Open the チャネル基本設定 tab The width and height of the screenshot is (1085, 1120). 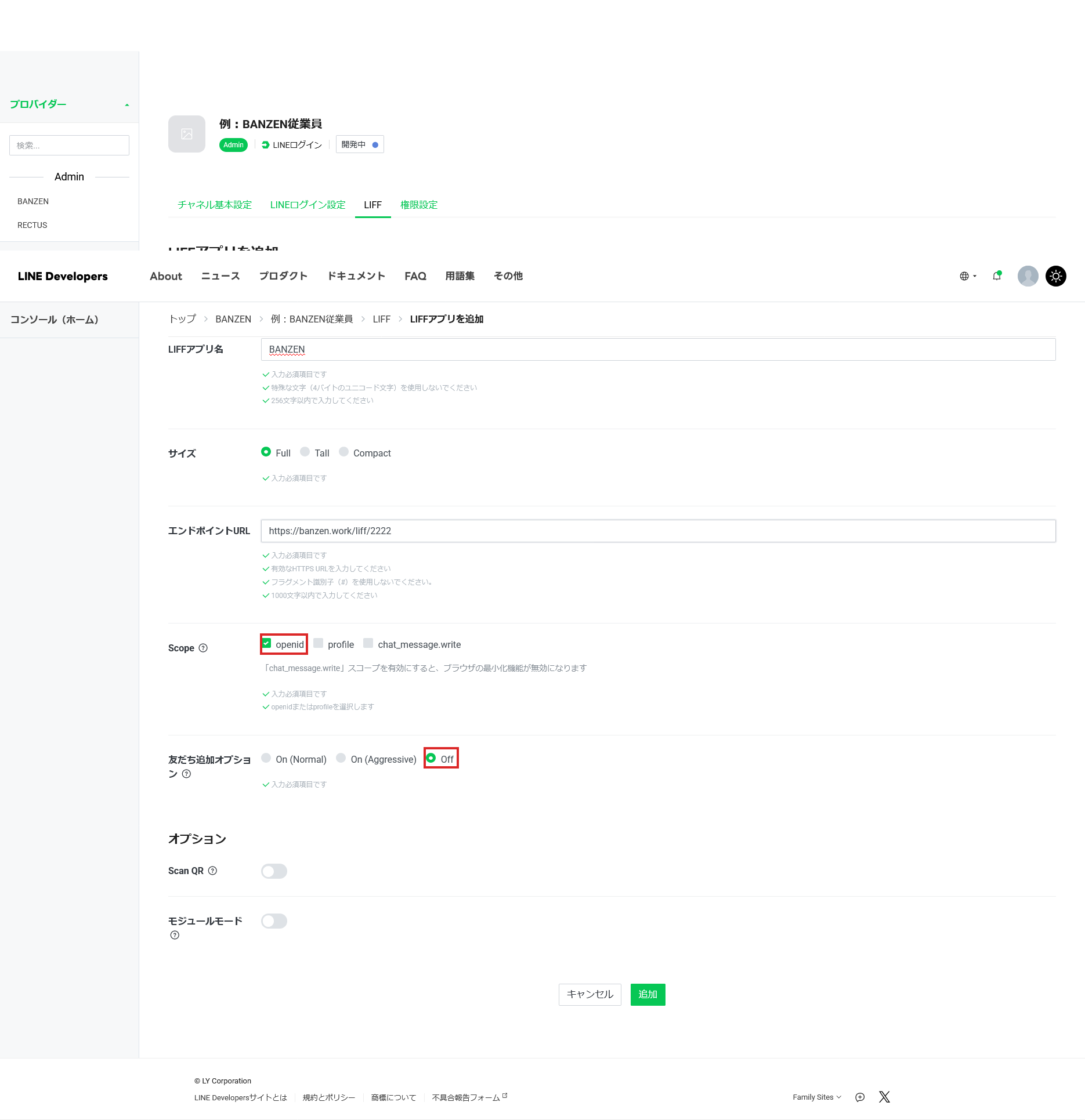215,205
